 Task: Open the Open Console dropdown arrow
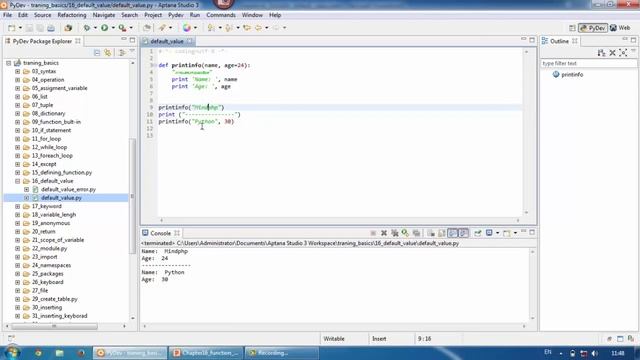point(515,233)
